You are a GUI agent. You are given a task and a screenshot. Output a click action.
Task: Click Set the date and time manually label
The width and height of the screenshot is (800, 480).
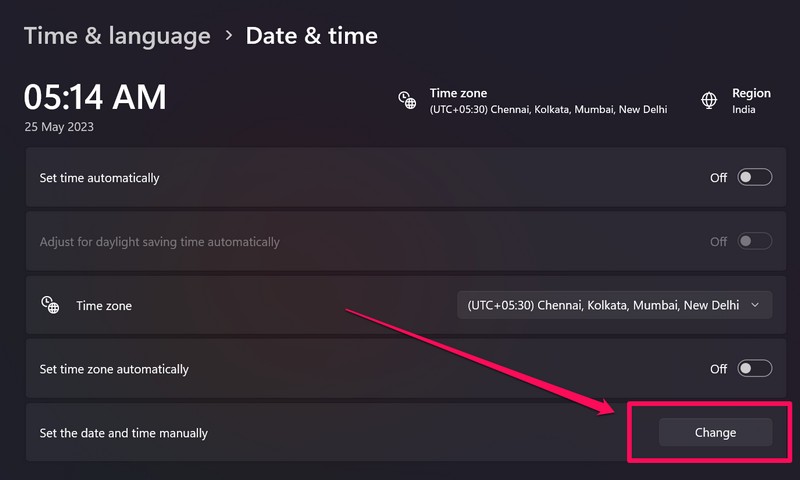pos(123,433)
